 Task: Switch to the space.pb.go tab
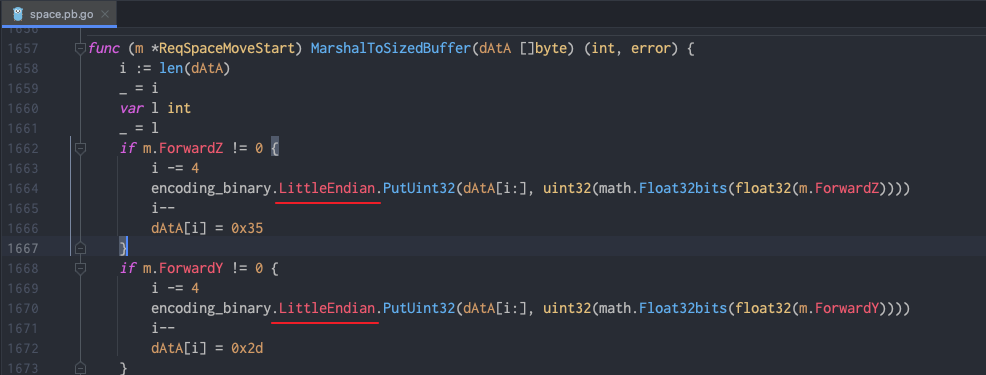tap(60, 14)
